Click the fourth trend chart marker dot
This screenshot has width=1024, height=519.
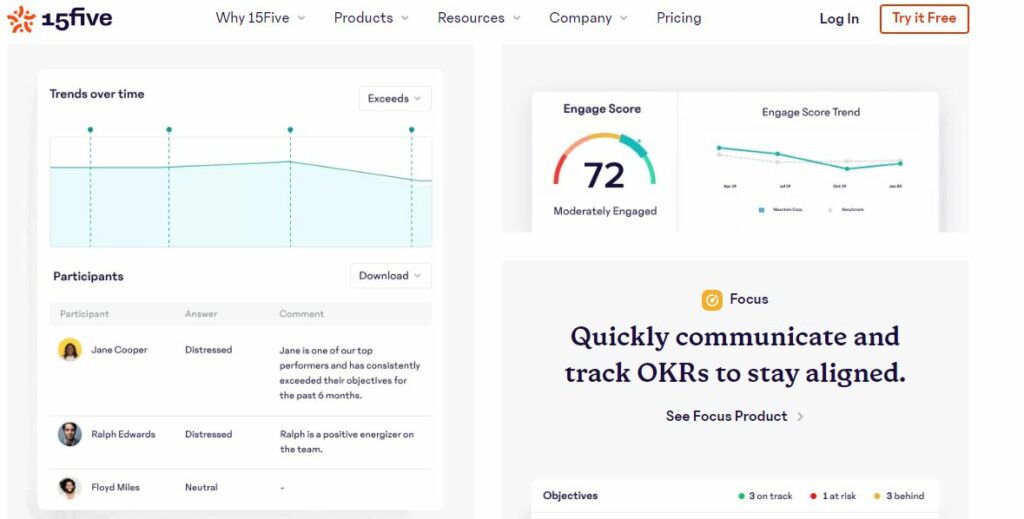coord(411,130)
